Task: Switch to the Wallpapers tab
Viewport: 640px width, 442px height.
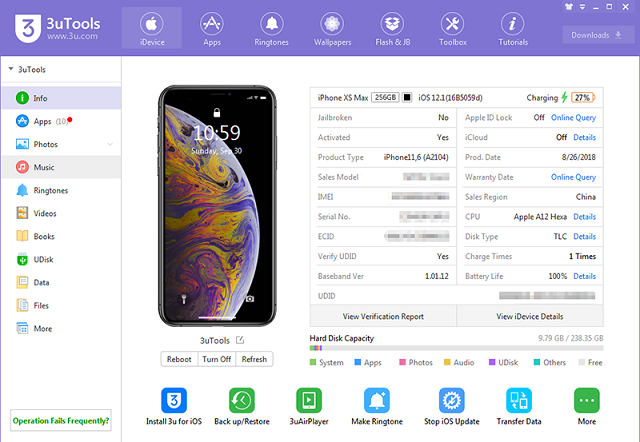Action: tap(331, 28)
